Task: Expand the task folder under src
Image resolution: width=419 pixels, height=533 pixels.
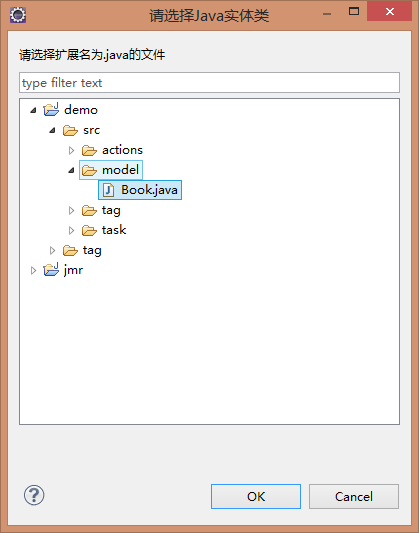Action: (71, 230)
